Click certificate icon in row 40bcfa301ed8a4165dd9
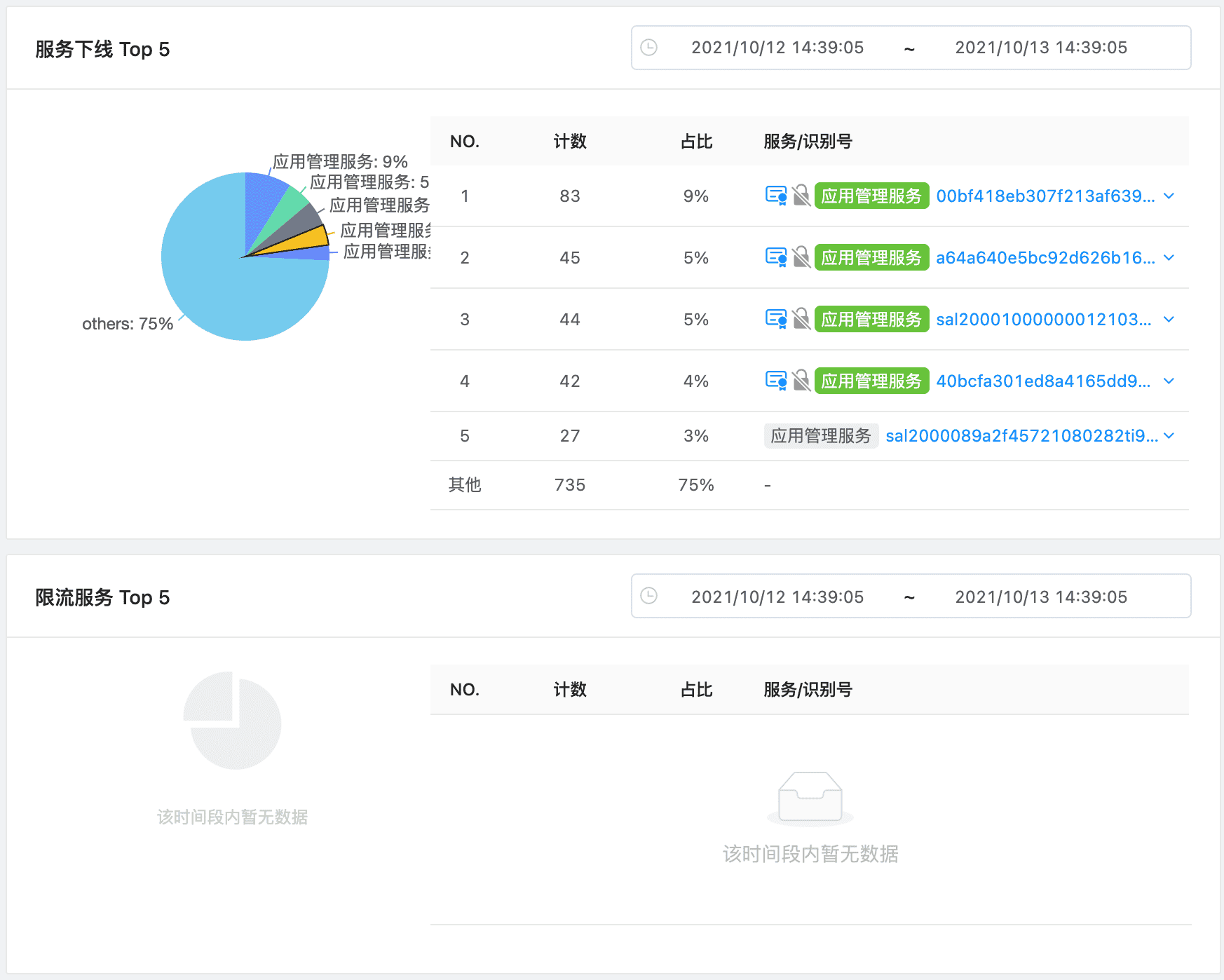The image size is (1224, 980). click(776, 381)
